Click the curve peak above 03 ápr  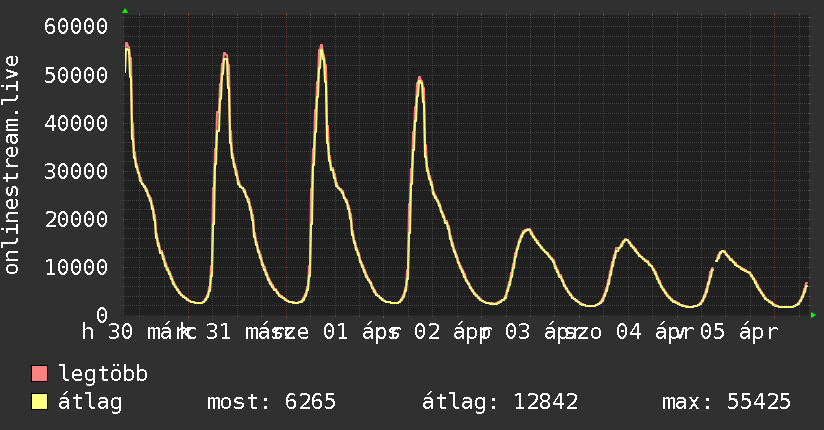point(526,230)
